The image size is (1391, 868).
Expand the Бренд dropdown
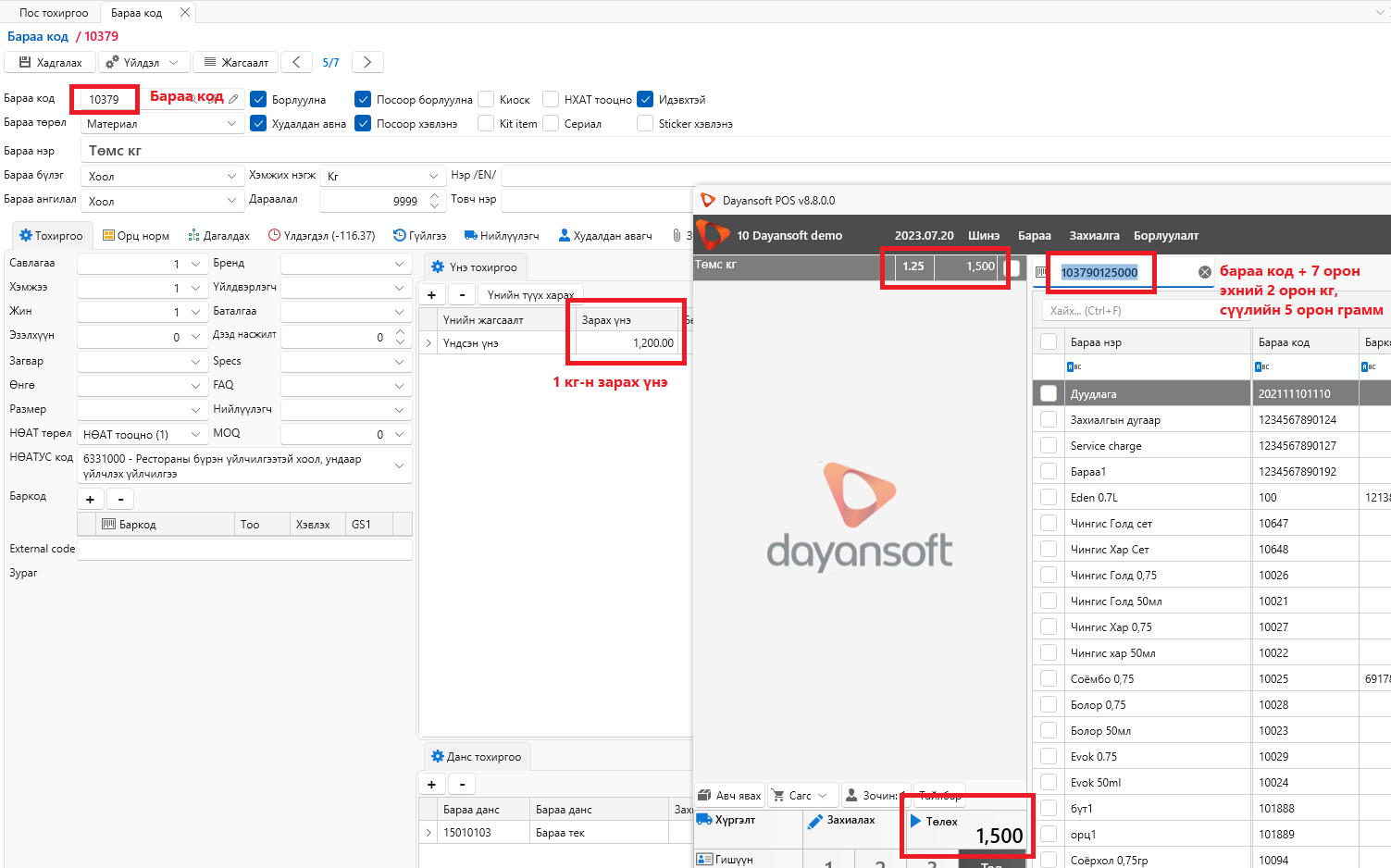click(345, 264)
